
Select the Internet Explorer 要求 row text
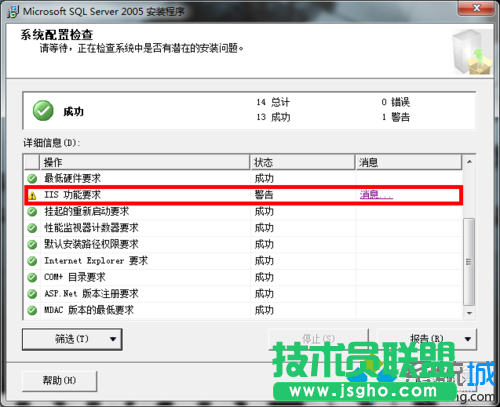96,261
